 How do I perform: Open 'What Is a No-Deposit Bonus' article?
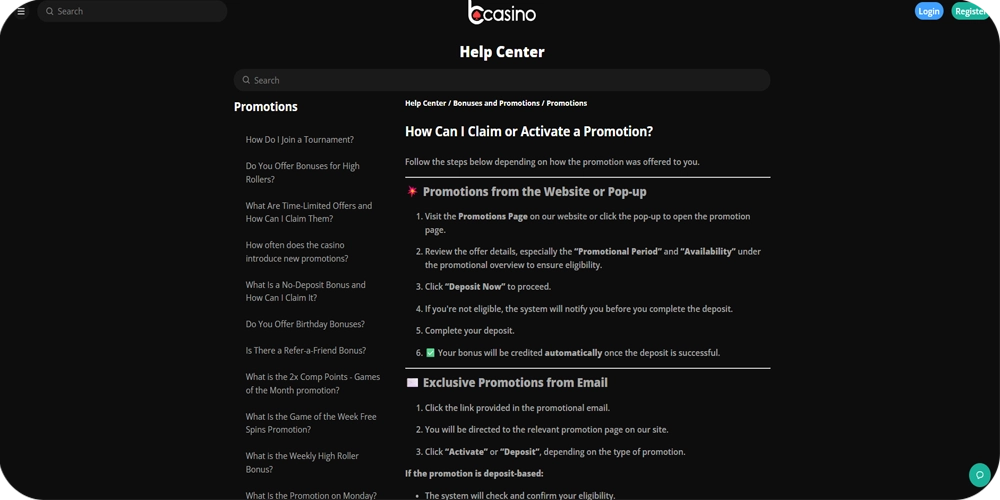coord(305,291)
